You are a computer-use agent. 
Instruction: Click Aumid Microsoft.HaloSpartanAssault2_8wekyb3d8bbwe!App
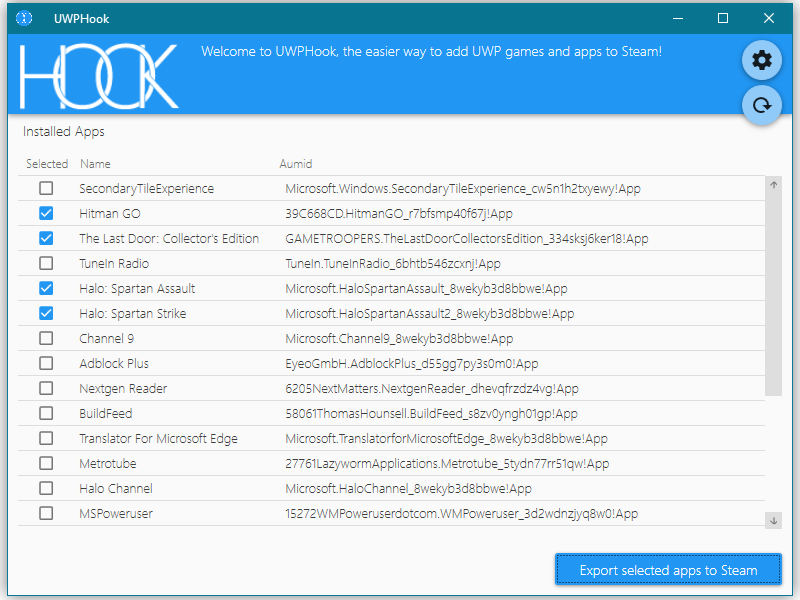point(430,314)
